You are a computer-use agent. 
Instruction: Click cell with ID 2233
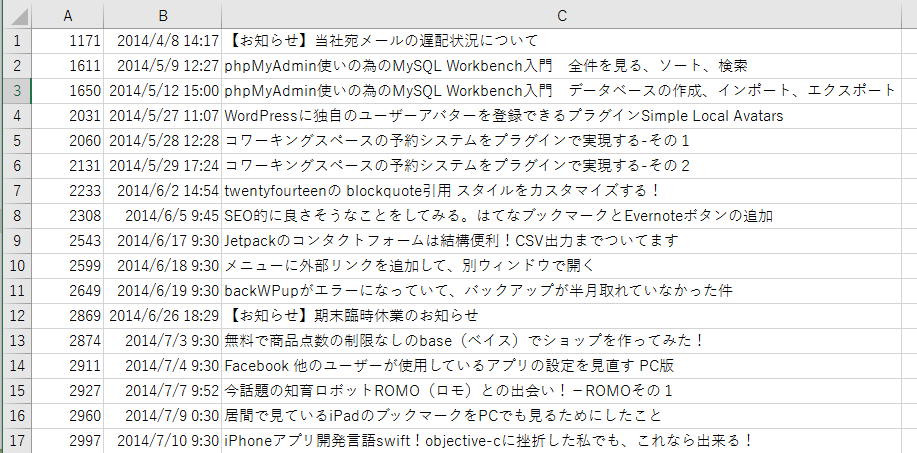pos(68,191)
